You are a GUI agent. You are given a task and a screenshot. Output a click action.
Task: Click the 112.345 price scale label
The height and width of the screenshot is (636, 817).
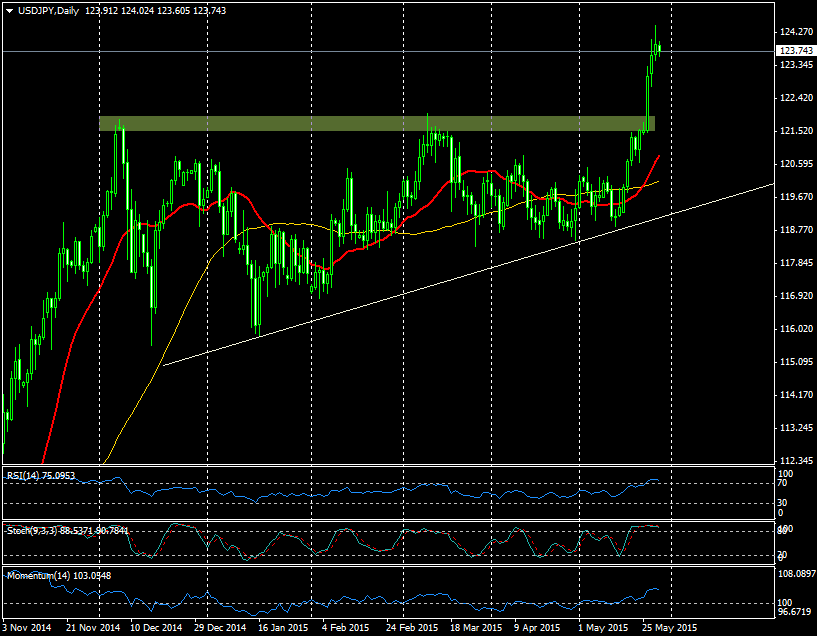point(794,461)
